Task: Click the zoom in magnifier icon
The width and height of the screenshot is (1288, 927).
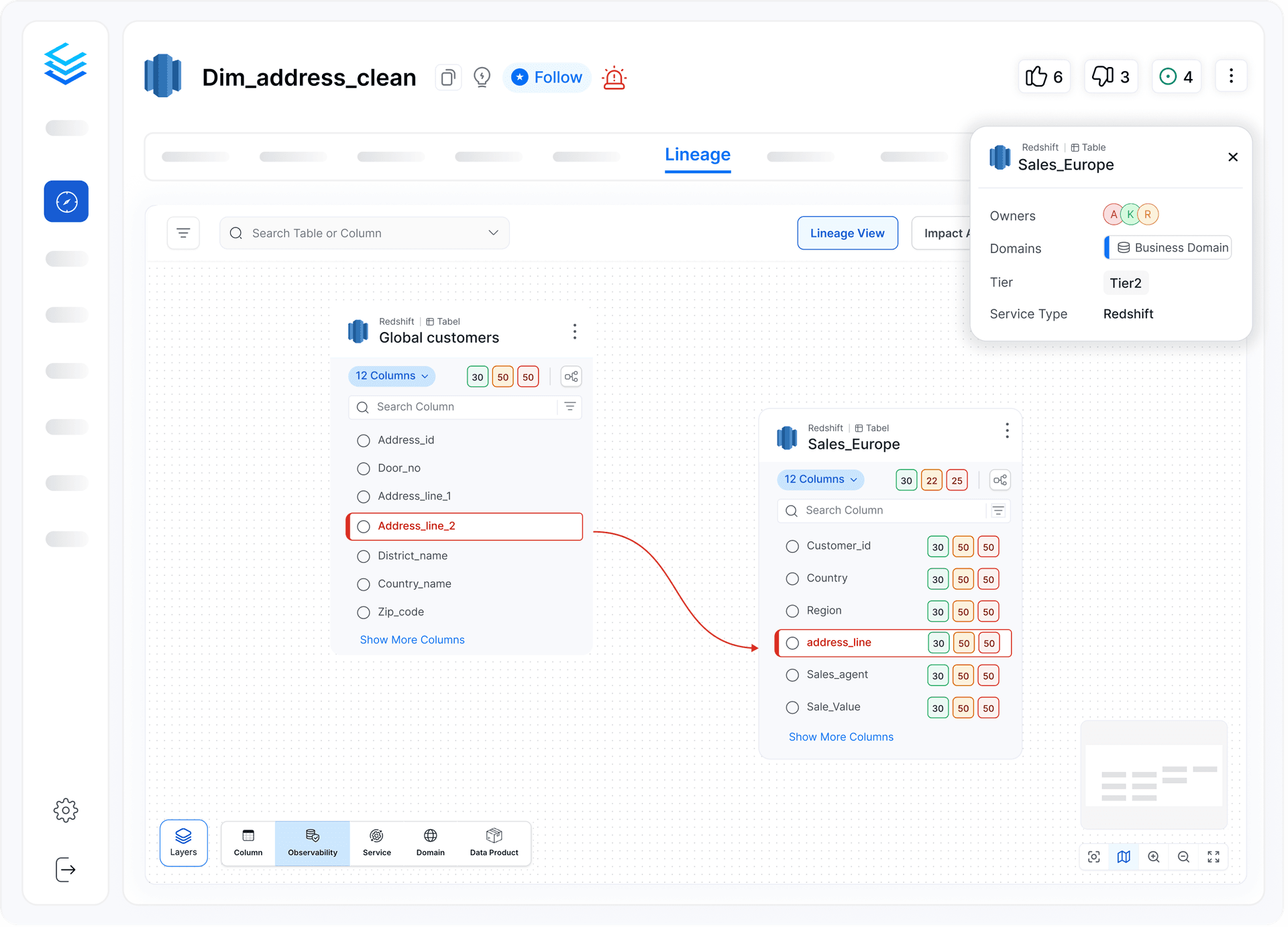Action: pyautogui.click(x=1154, y=857)
